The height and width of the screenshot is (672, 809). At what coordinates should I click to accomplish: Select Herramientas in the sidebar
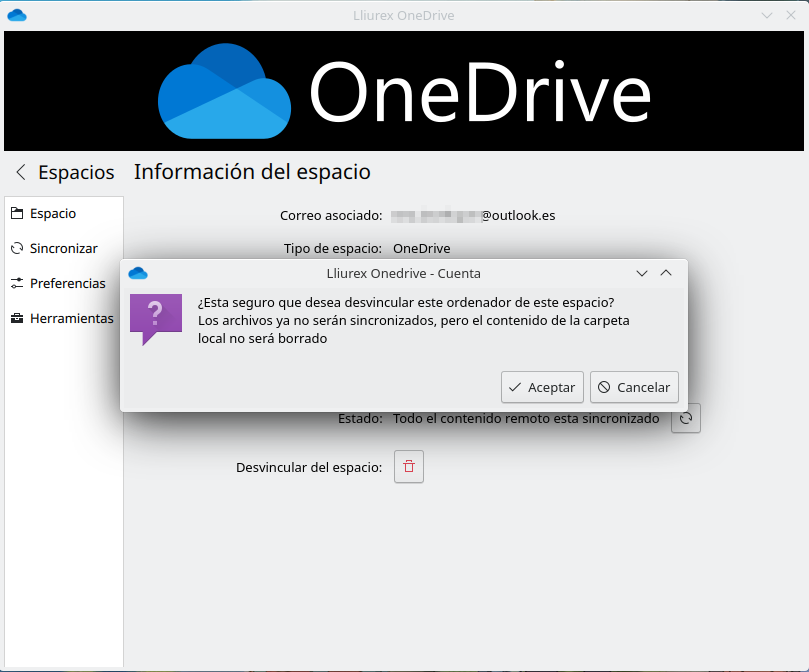tap(70, 319)
